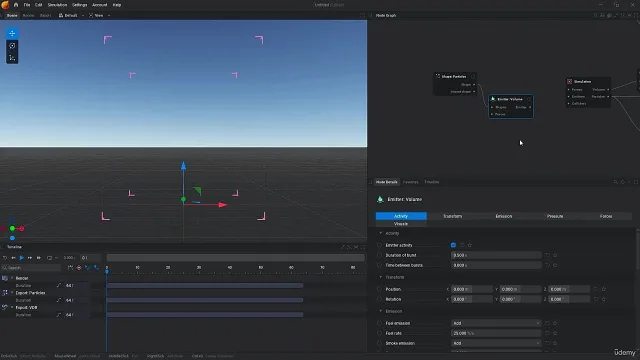The height and width of the screenshot is (360, 640).
Task: Click the timeline playhead marker at frame 0
Action: 107,271
